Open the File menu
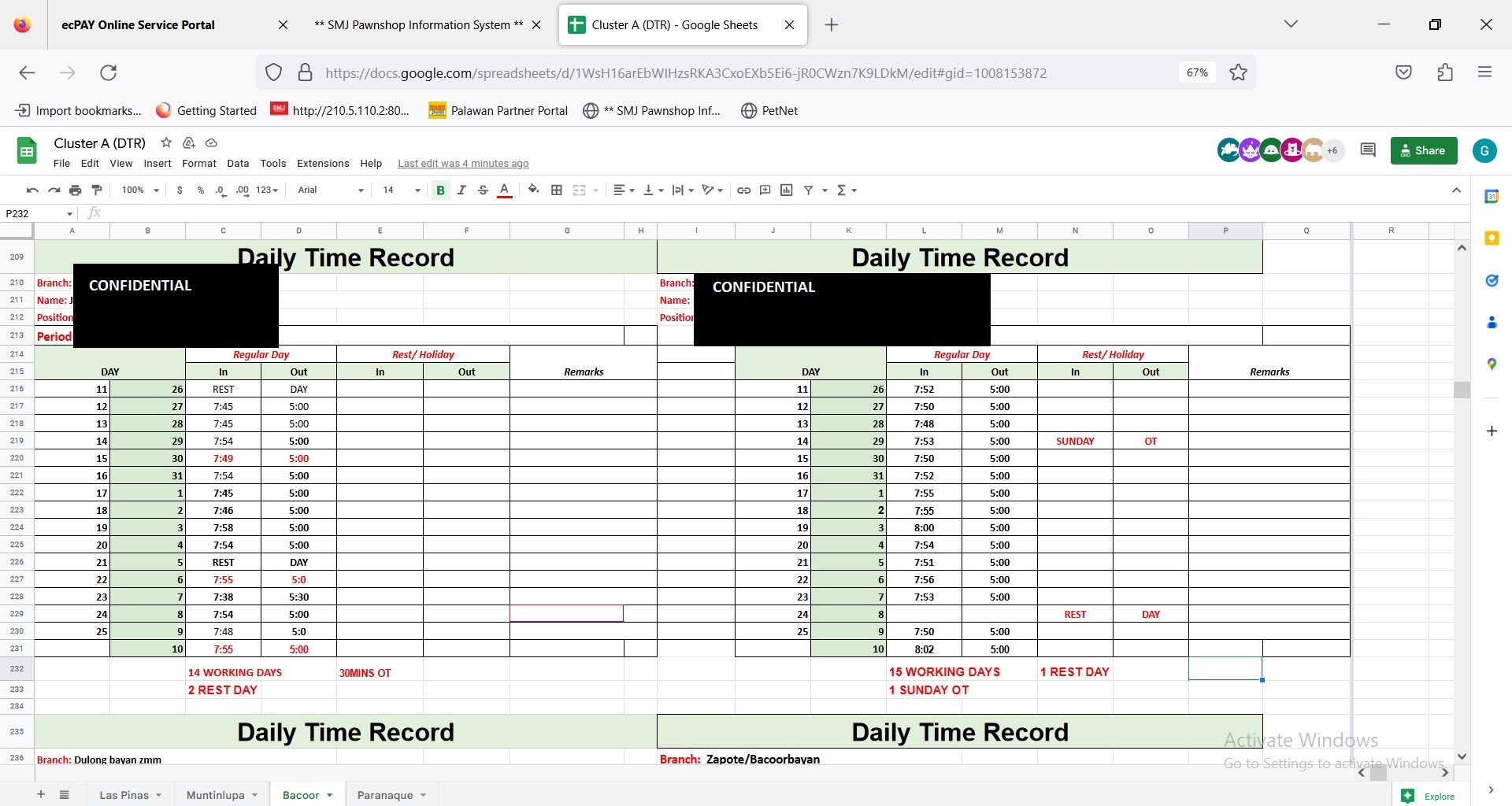Screen dimensions: 1512x806 pos(61,164)
